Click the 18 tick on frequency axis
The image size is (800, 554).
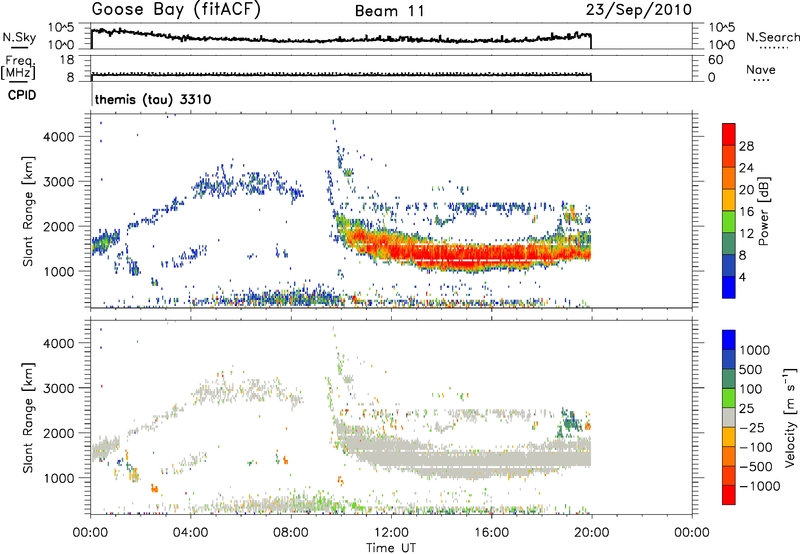pos(67,60)
